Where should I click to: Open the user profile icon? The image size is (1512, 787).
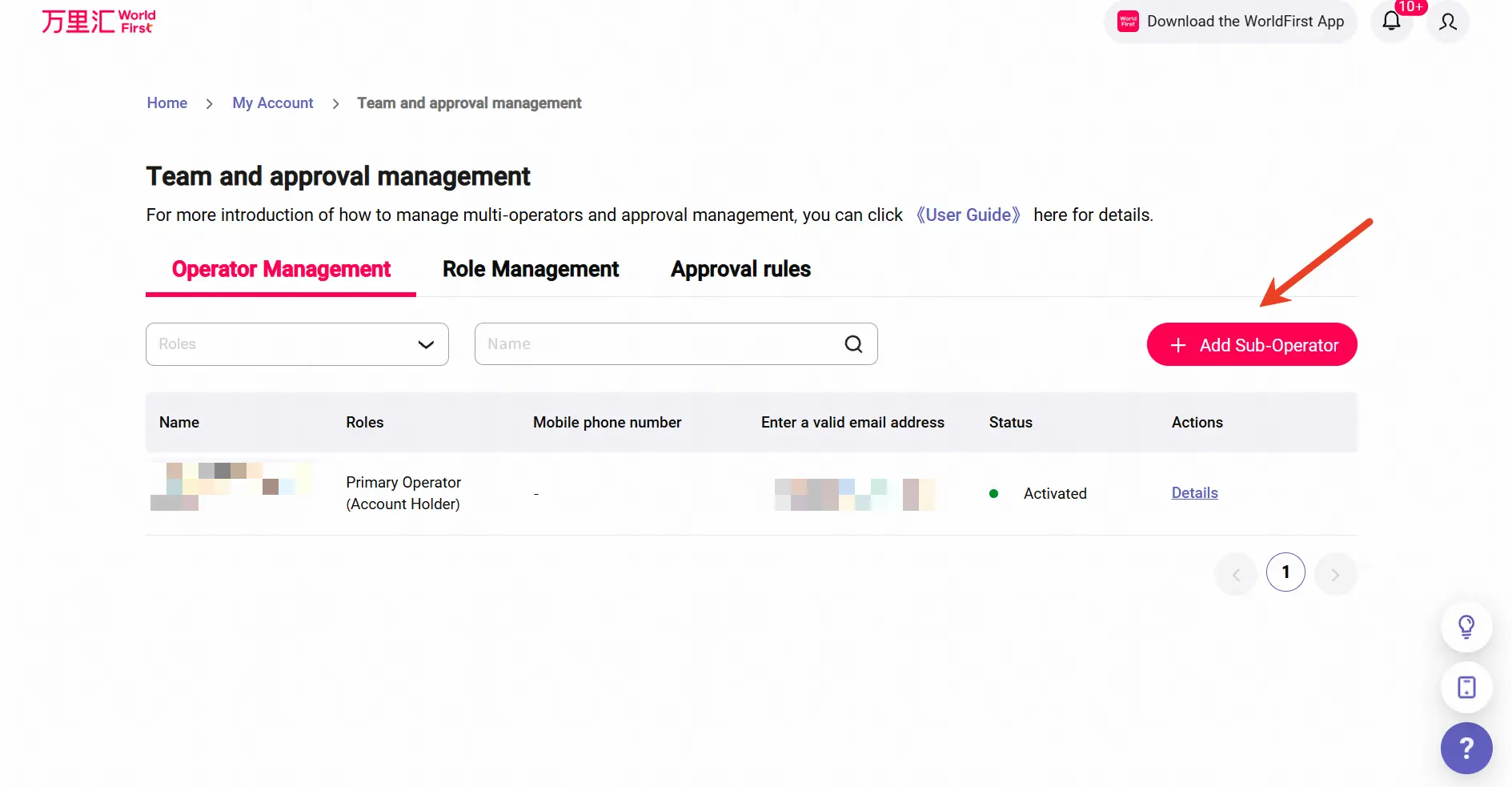click(1448, 22)
